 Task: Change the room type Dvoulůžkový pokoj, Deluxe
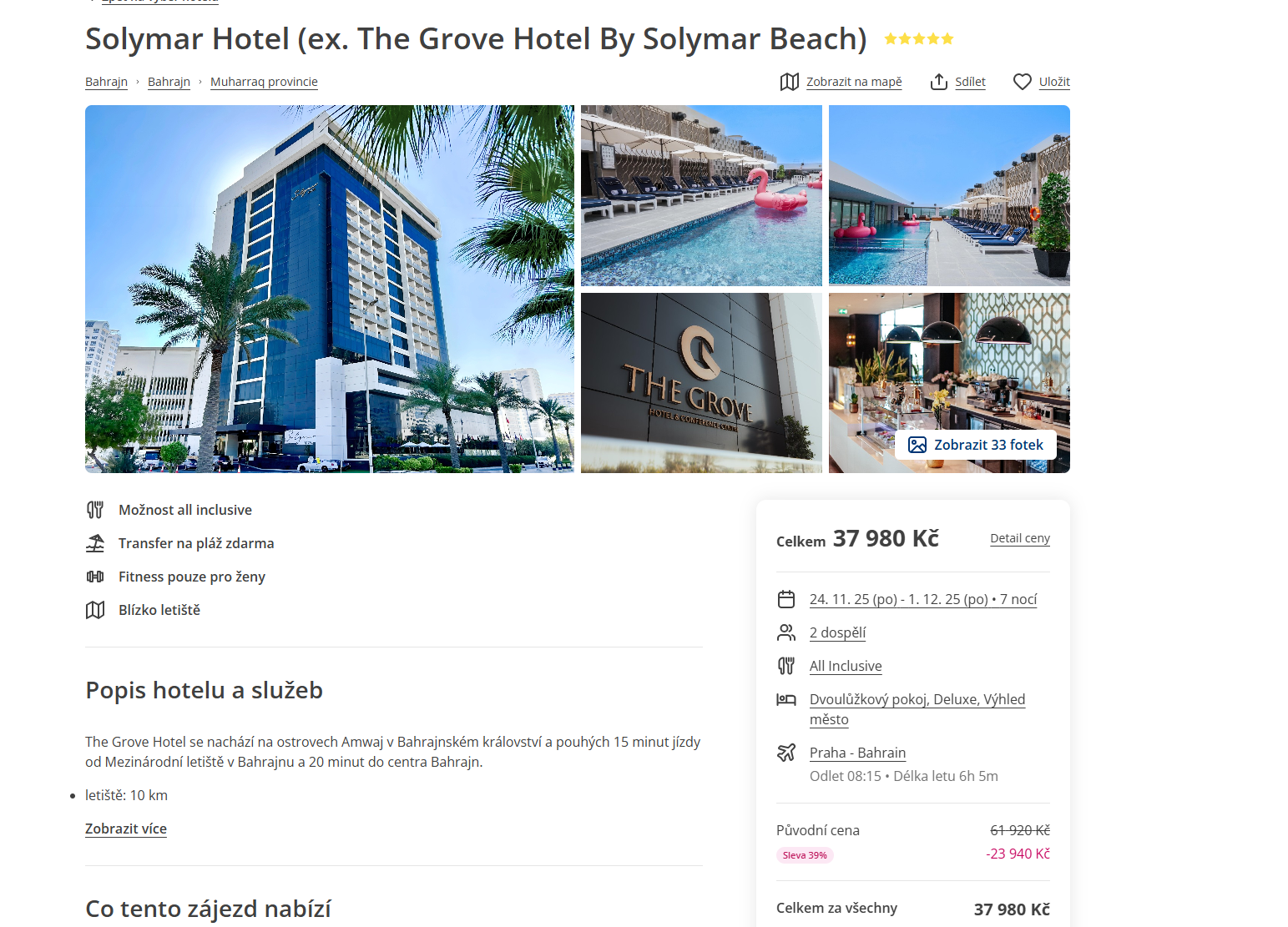point(917,709)
